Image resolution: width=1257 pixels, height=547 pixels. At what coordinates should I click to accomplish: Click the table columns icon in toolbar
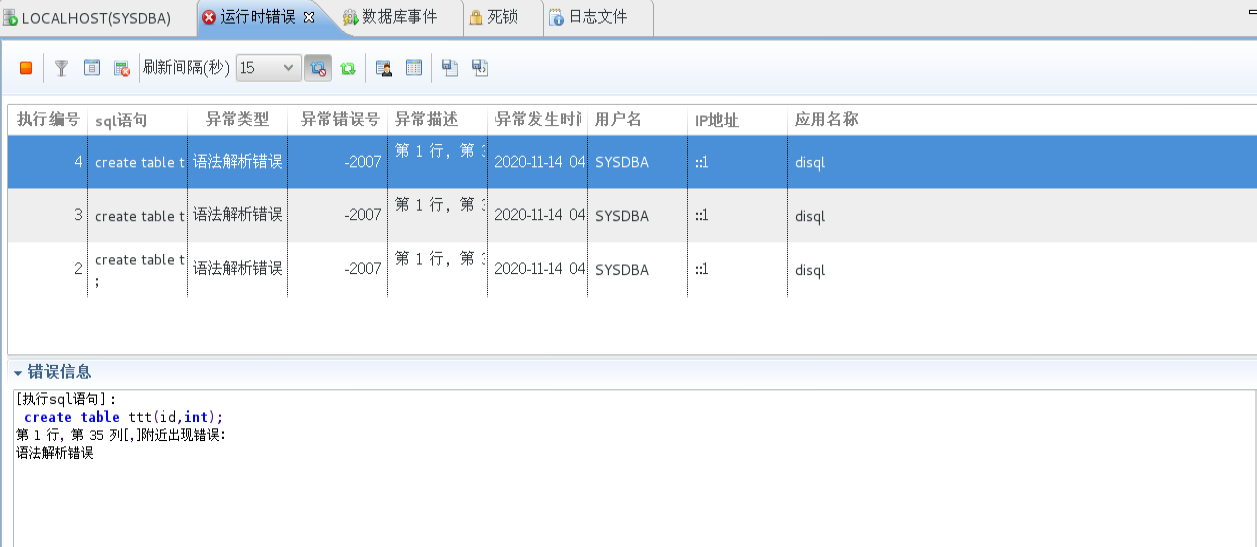click(414, 68)
